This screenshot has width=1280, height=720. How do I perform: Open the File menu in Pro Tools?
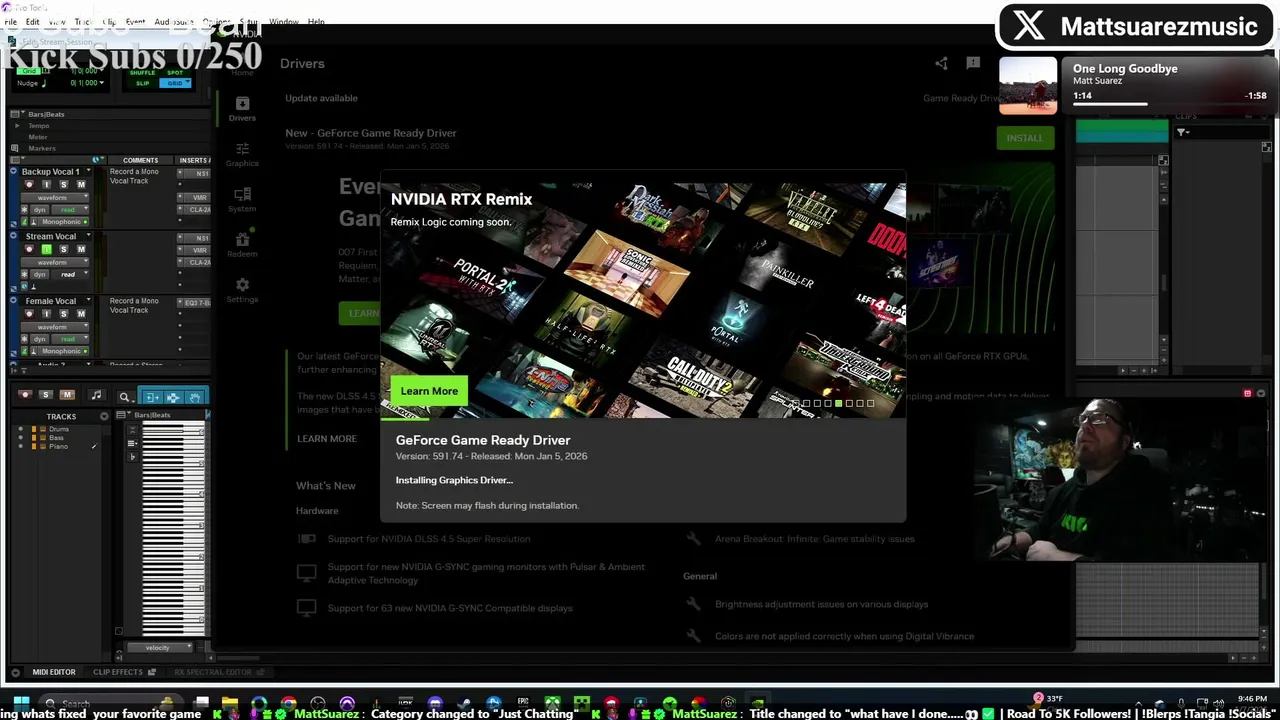pos(9,21)
